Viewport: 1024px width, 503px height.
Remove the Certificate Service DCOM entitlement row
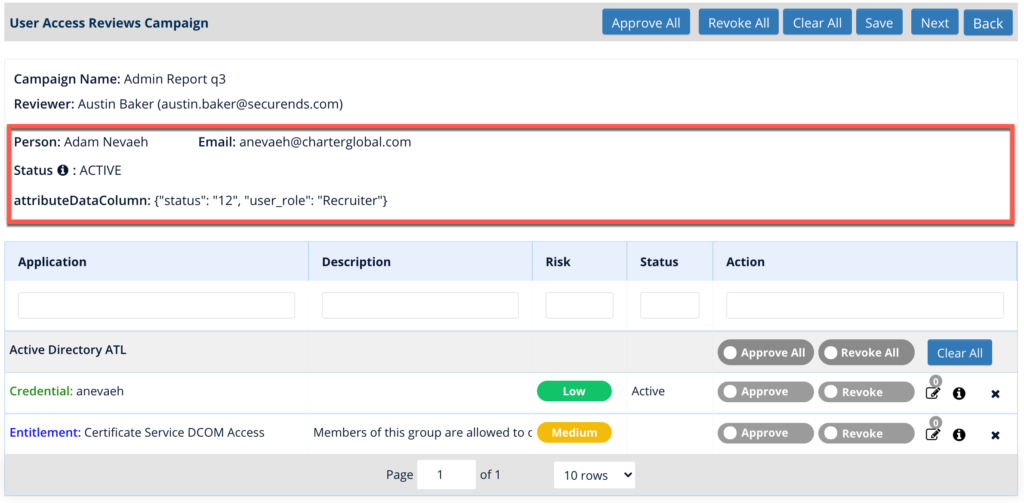click(x=995, y=435)
